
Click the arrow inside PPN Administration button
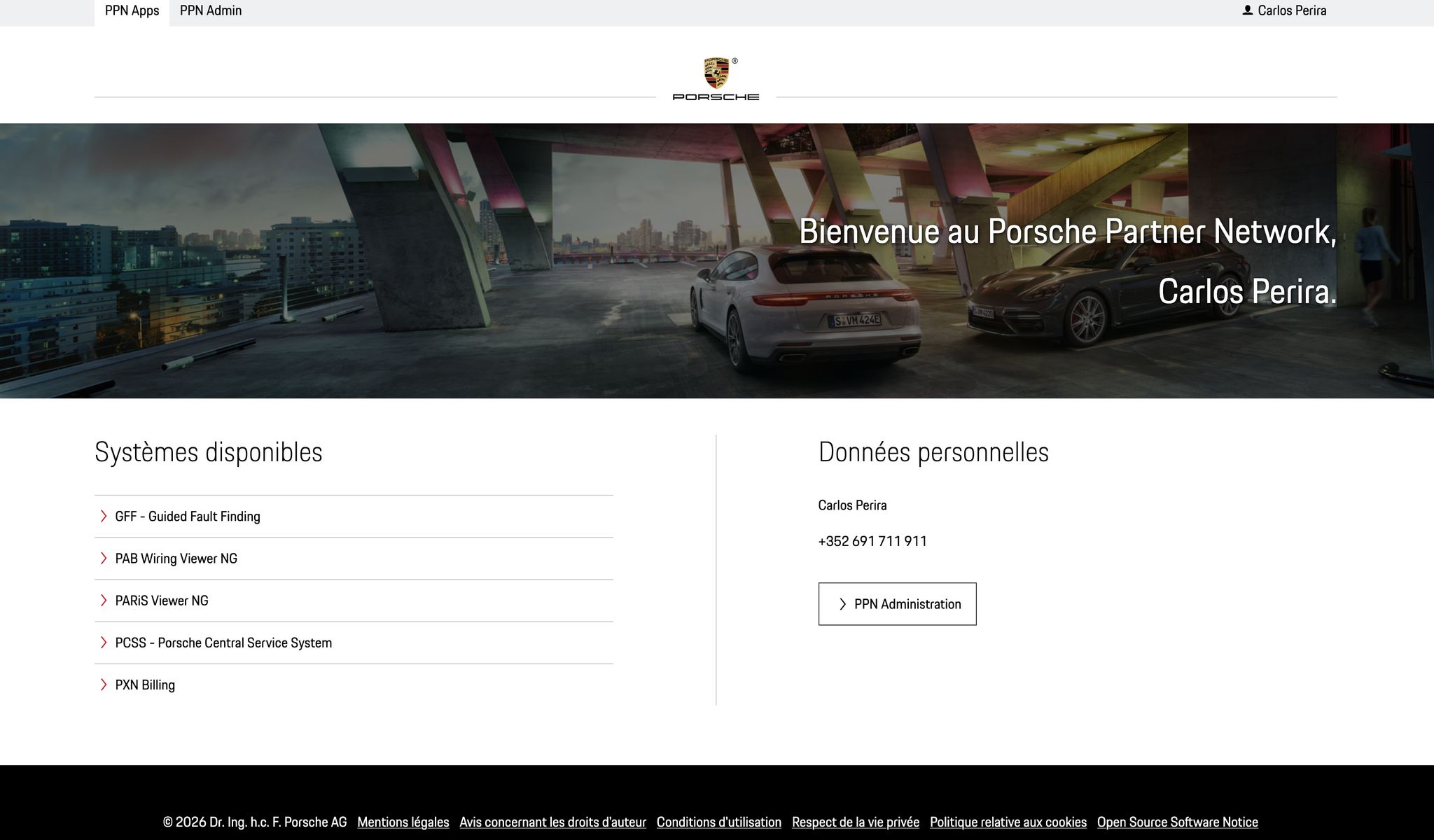coord(843,604)
